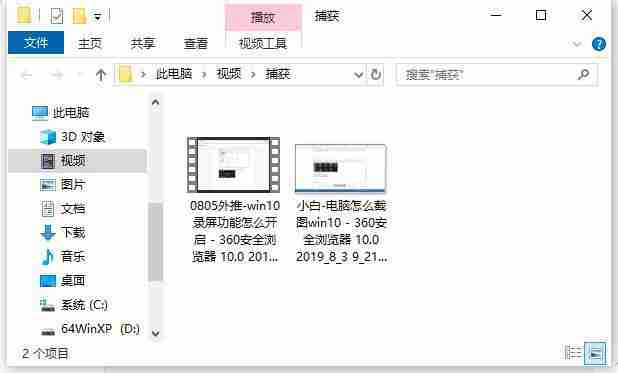Open recent locations dropdown arrow
This screenshot has height=373, width=618.
80,74
